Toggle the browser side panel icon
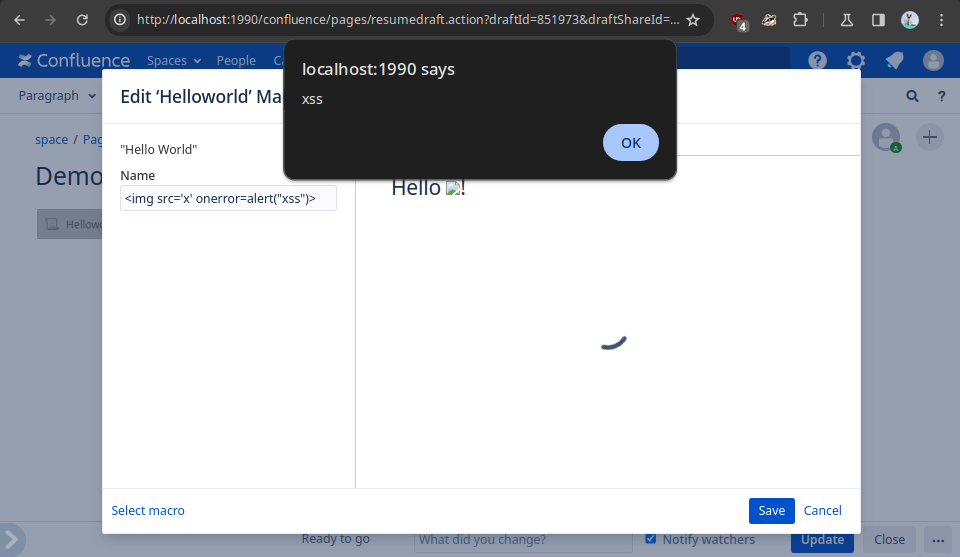 878,20
